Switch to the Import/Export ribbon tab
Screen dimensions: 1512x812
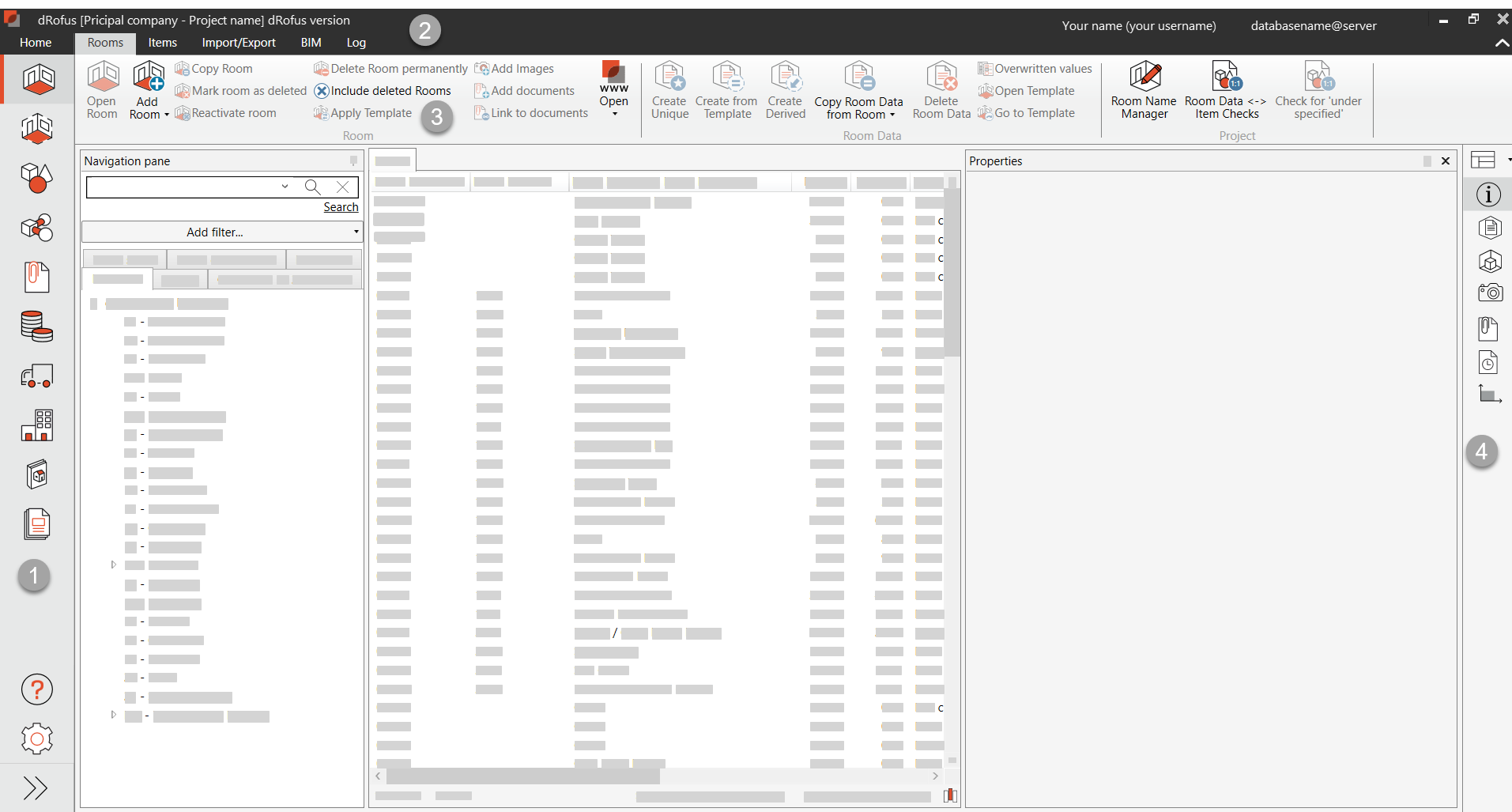pos(238,43)
